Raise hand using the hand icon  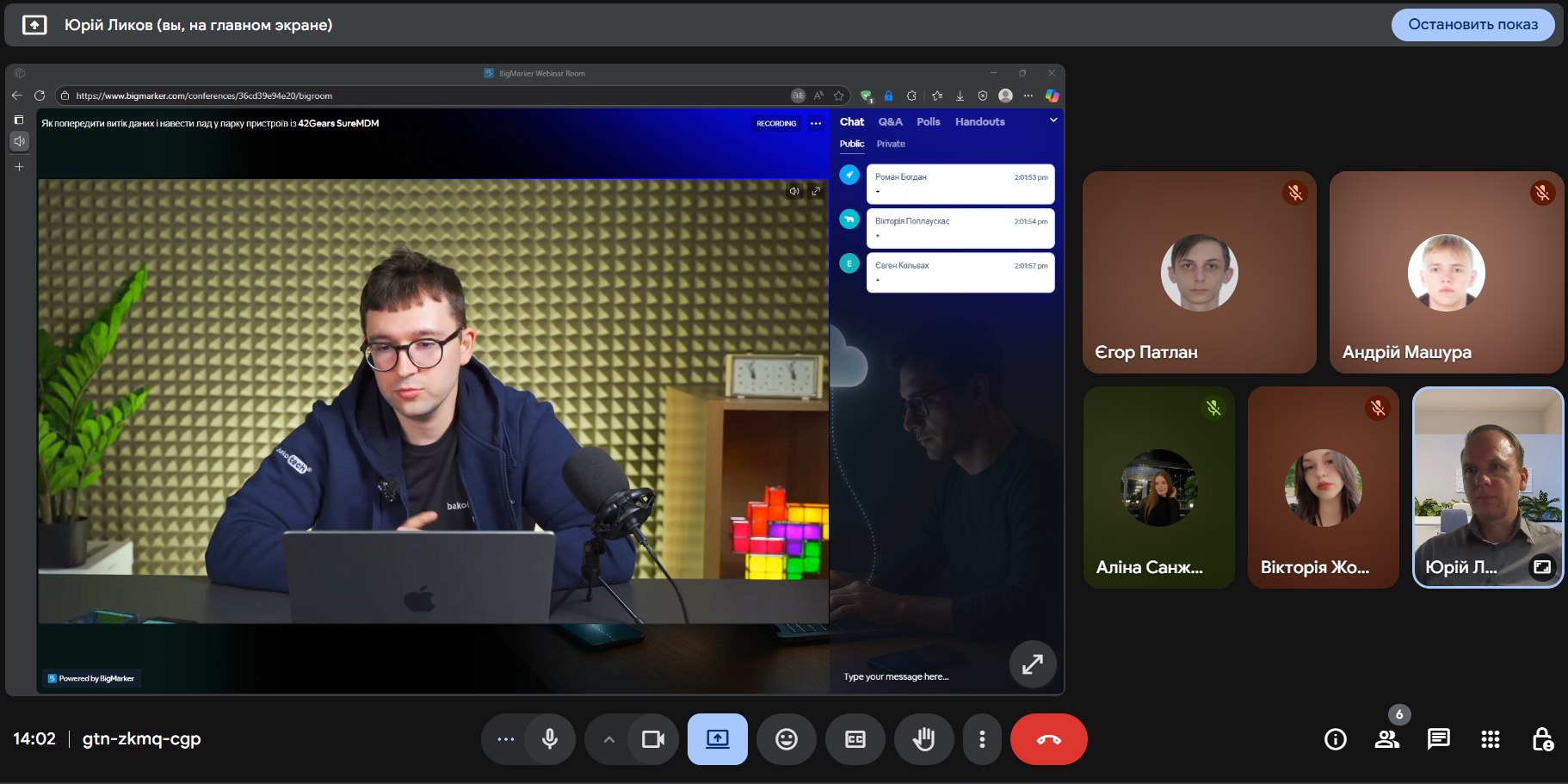(x=923, y=739)
